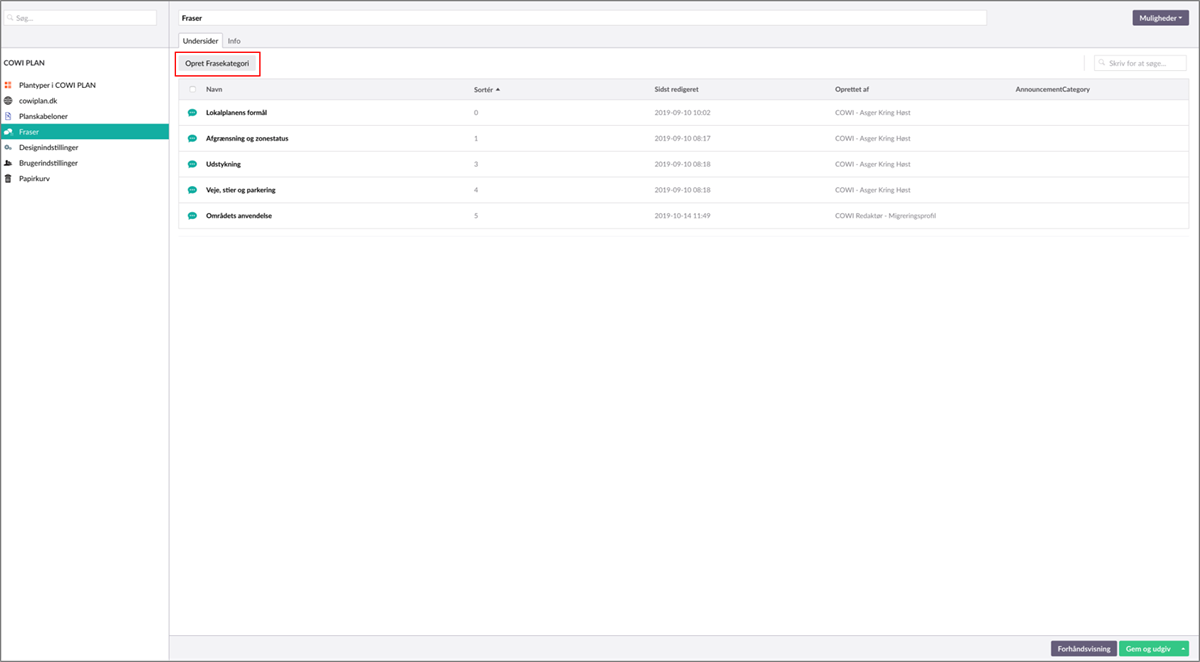The height and width of the screenshot is (662, 1200).
Task: Click the Papirkurv trash can icon
Action: (x=8, y=178)
